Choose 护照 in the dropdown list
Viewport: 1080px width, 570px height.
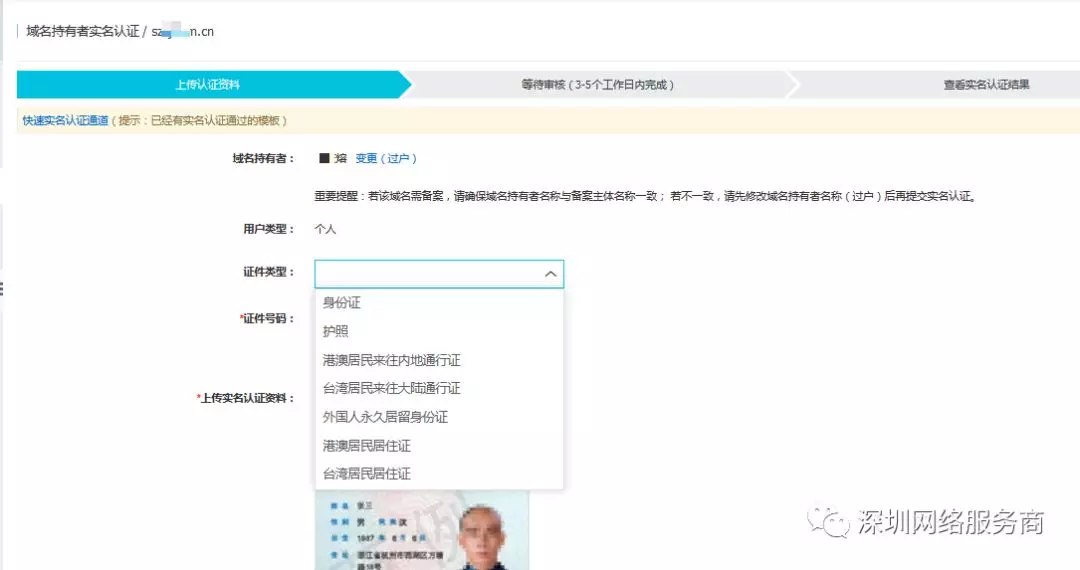(x=336, y=331)
